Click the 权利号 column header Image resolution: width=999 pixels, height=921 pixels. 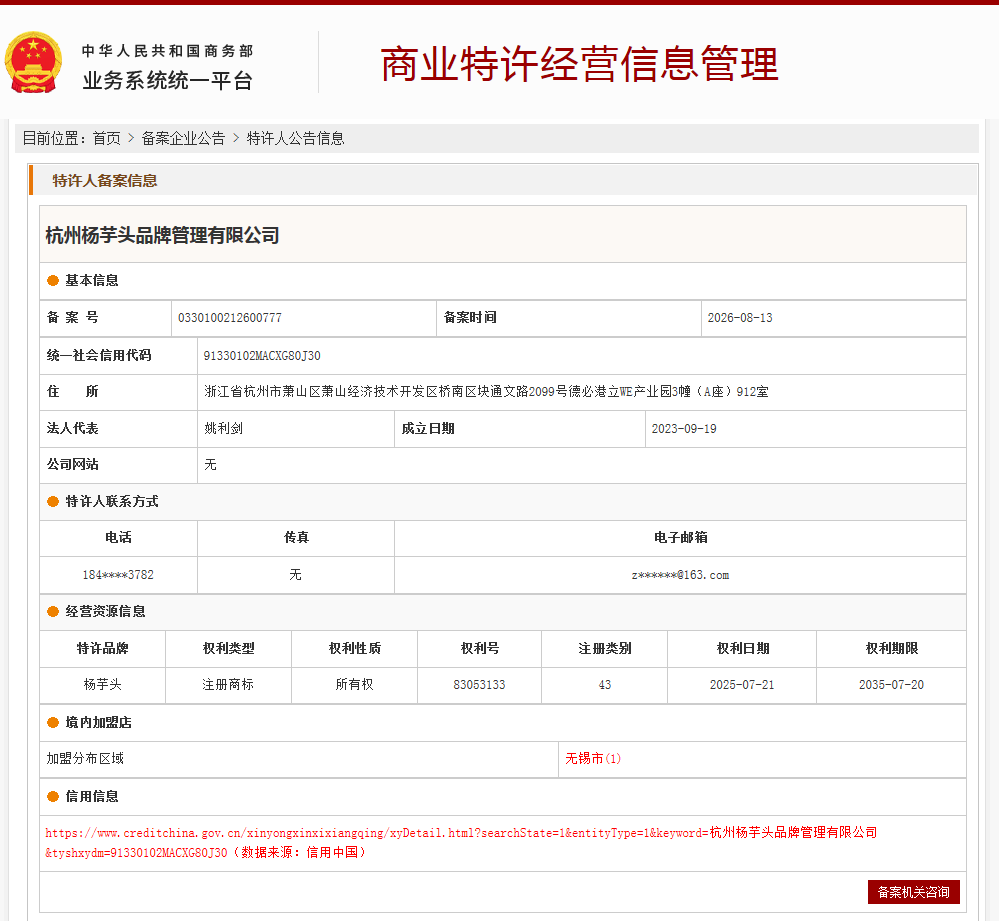point(480,648)
